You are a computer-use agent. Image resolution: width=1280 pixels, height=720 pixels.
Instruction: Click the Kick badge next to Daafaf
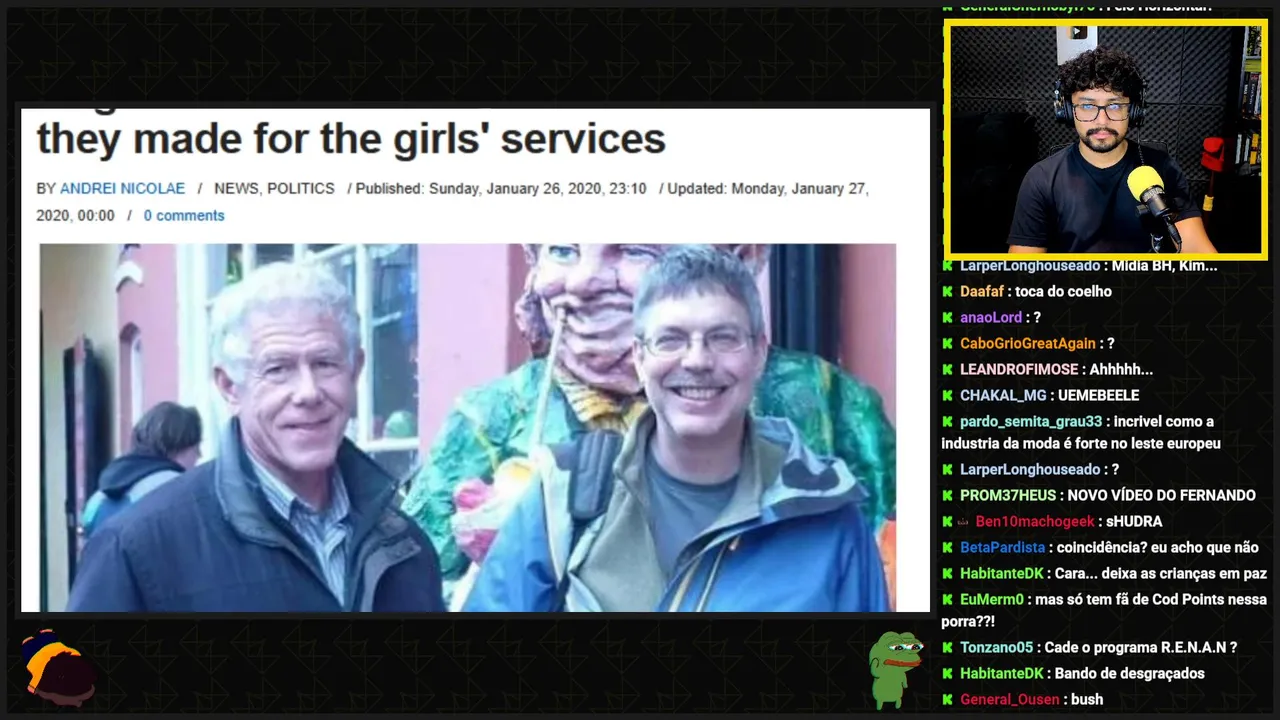pos(947,292)
